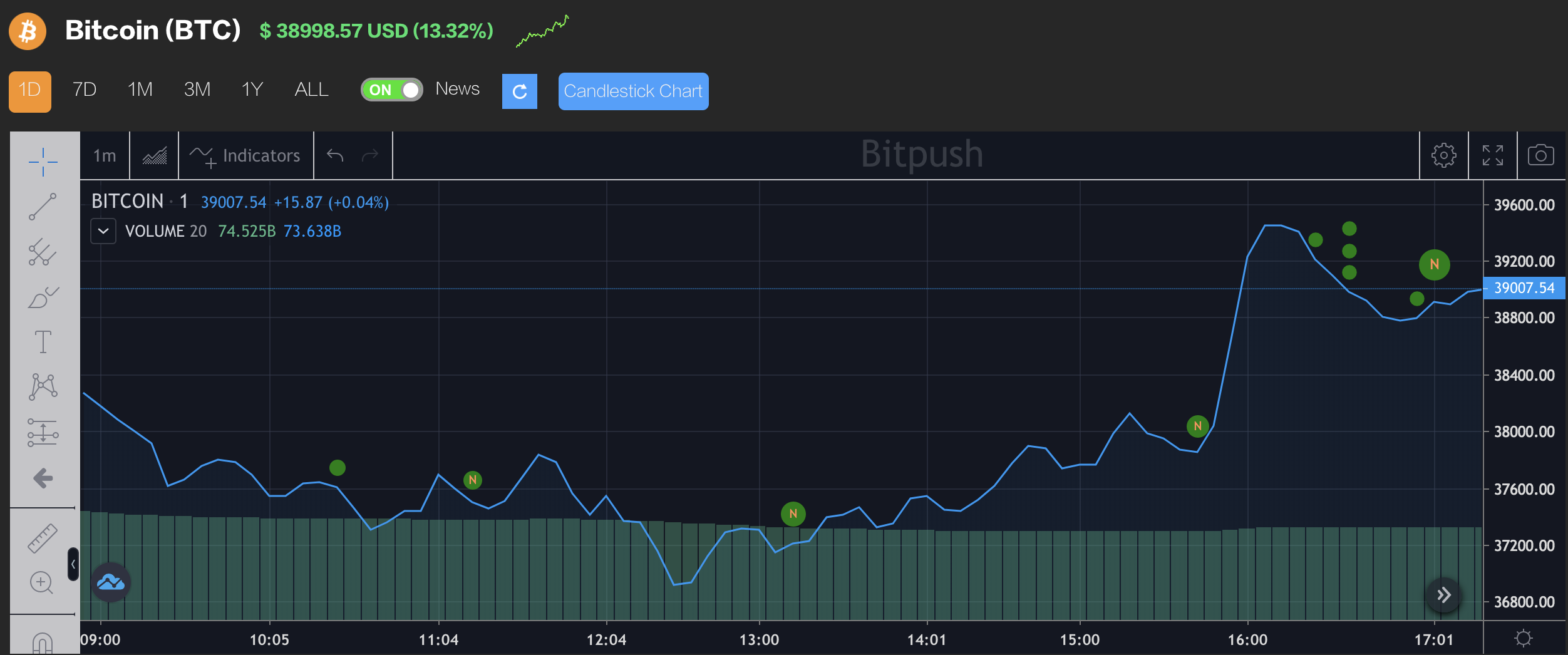
Task: Toggle the News switch off
Action: 392,90
